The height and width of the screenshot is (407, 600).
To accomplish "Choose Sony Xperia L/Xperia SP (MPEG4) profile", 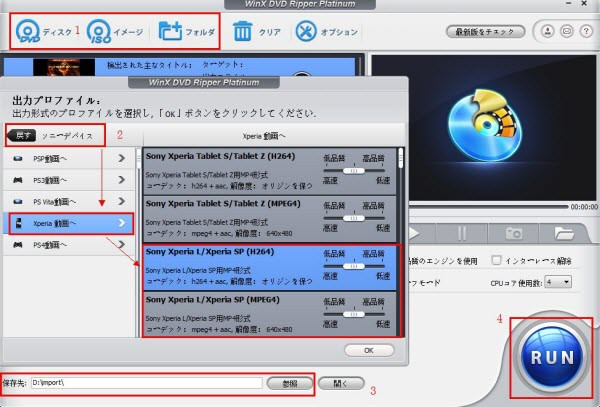I will coord(270,314).
